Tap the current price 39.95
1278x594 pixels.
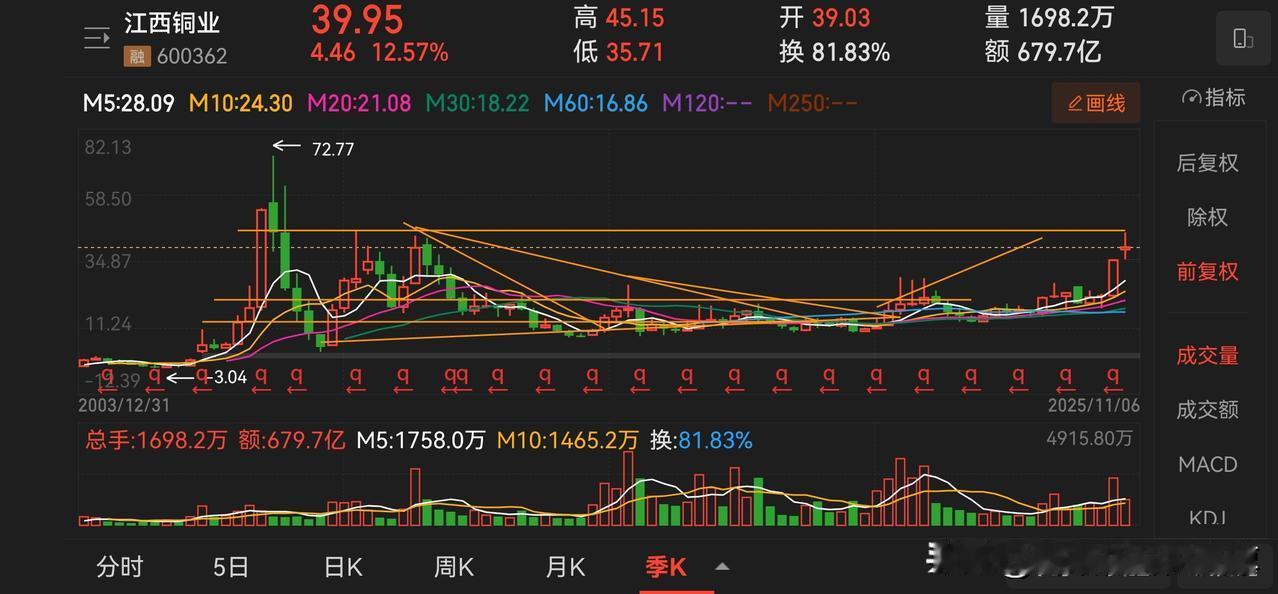pos(357,19)
